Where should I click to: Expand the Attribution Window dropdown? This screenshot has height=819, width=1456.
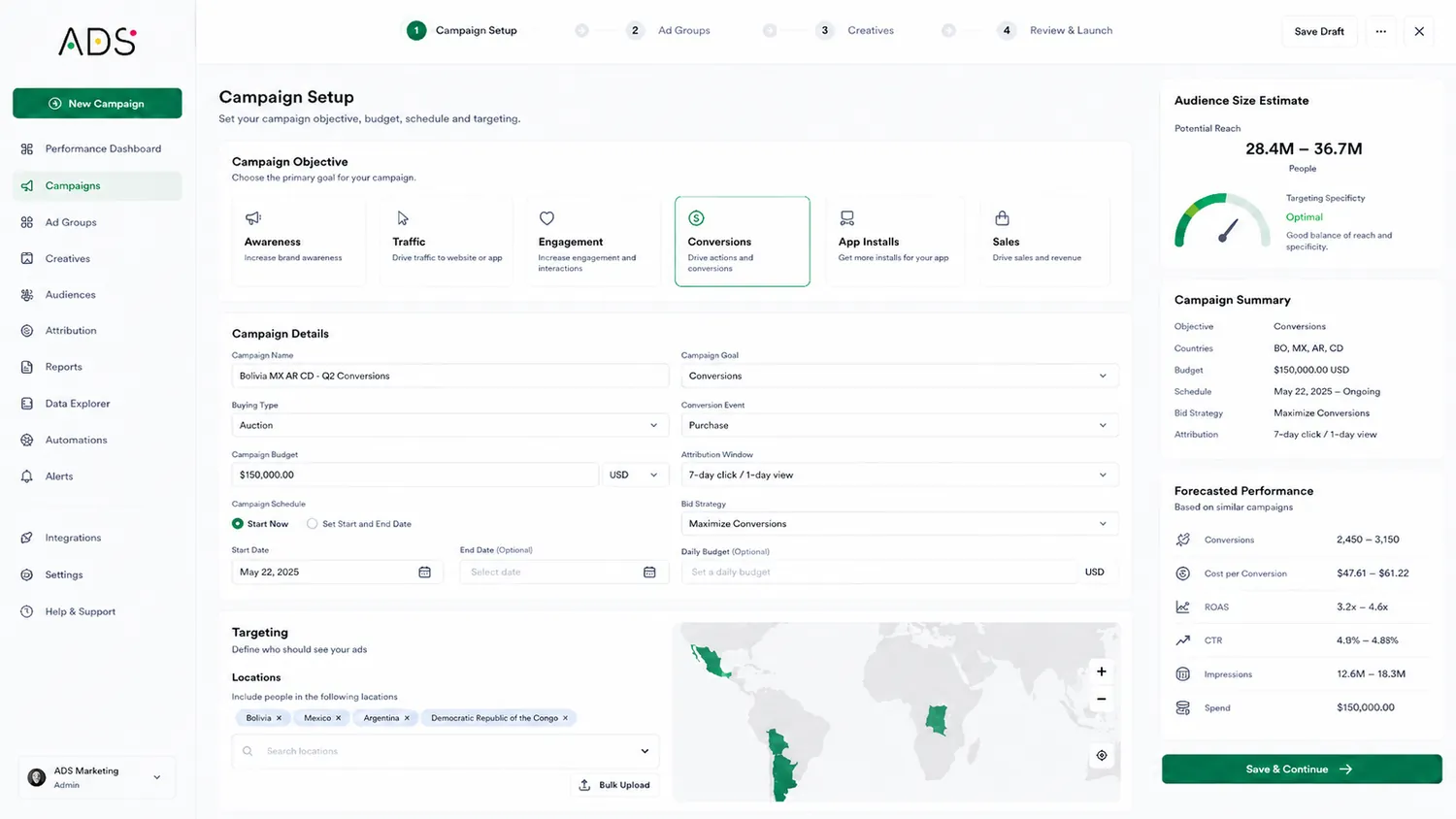900,475
